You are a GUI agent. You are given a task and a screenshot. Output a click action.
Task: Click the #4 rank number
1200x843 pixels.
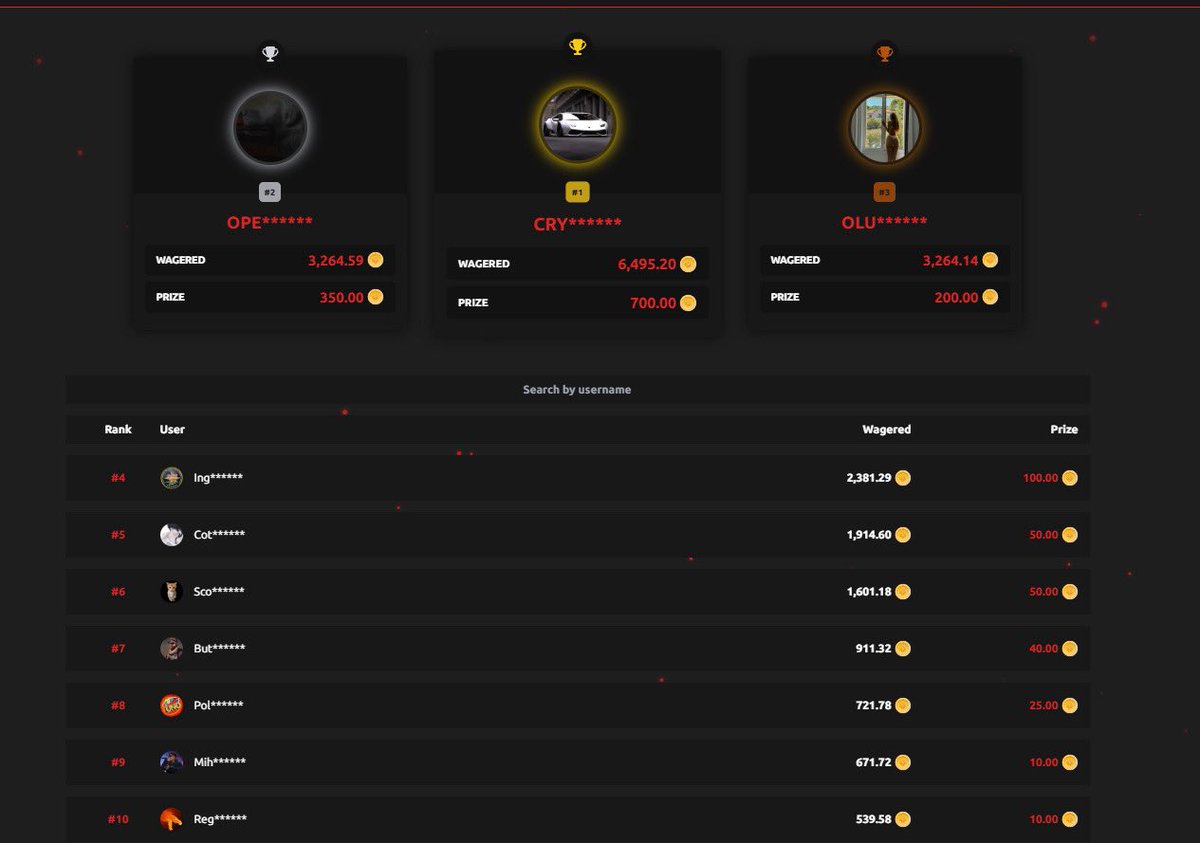click(x=118, y=478)
